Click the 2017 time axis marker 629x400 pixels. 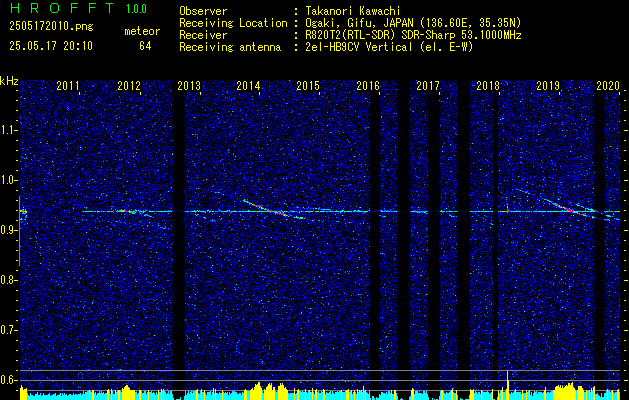428,85
